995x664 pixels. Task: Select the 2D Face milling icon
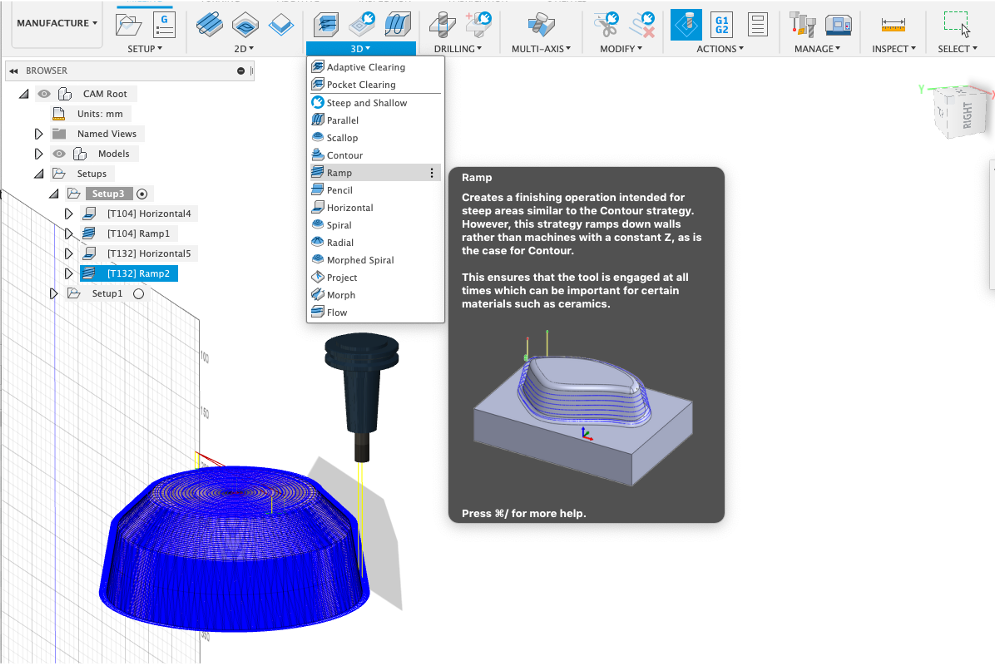tap(281, 25)
